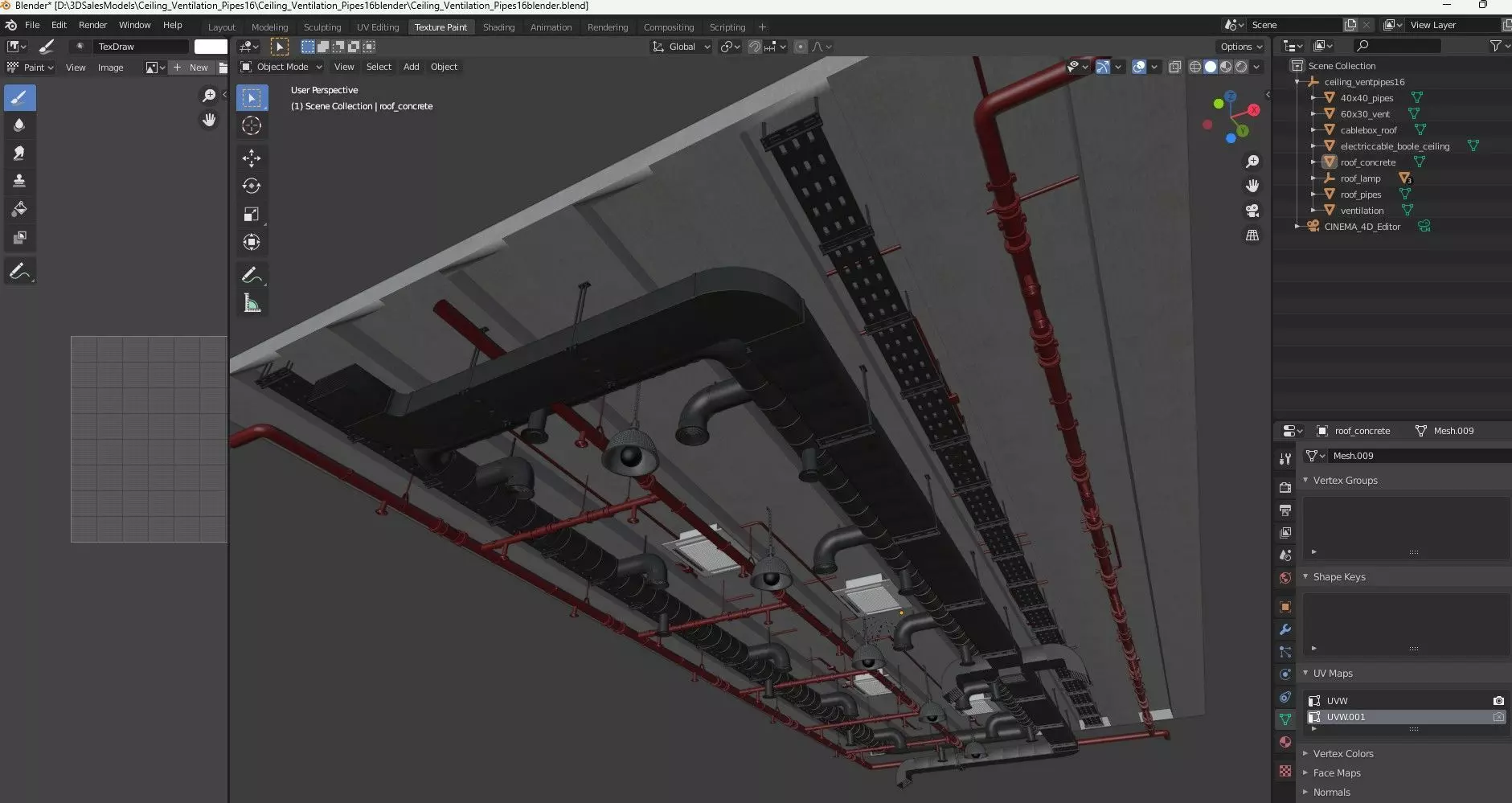Collapse the UV Maps panel

[x=1305, y=673]
